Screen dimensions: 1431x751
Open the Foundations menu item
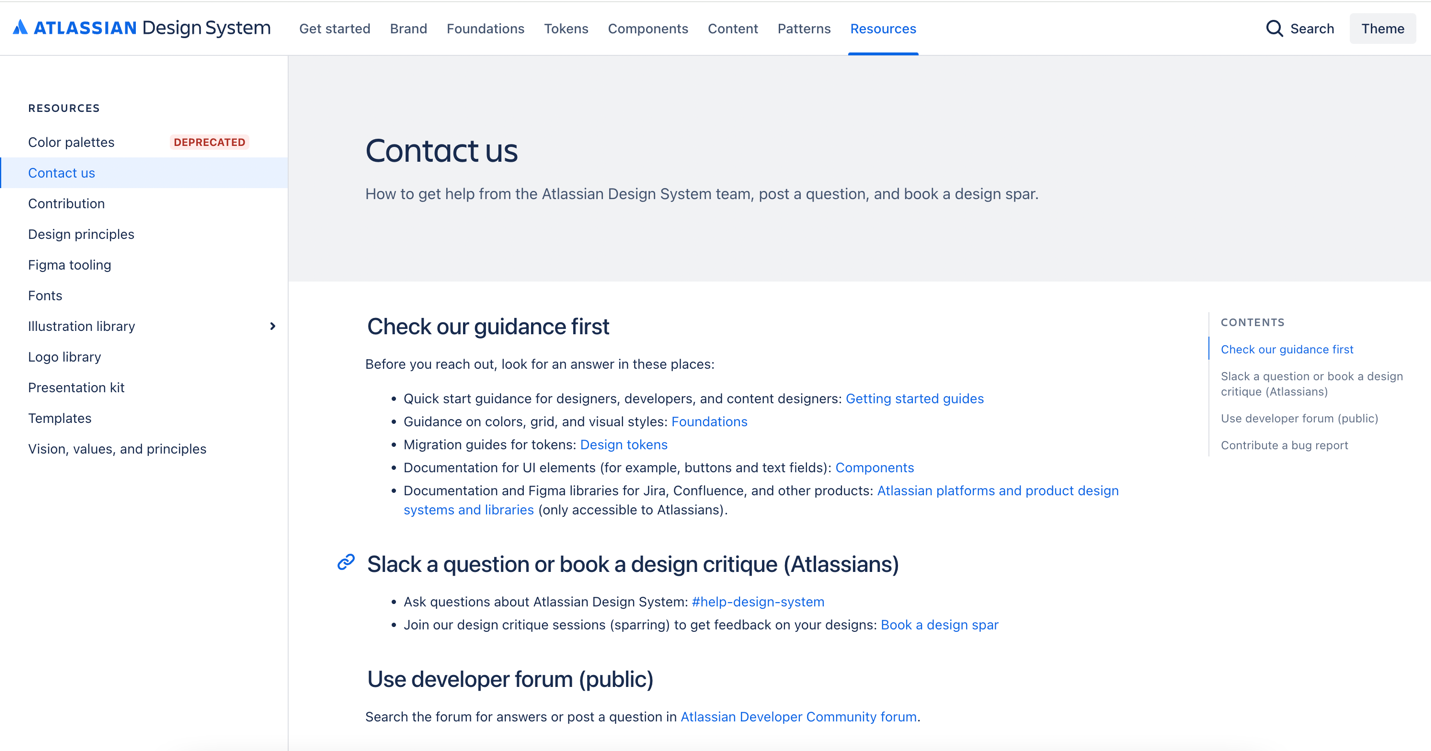coord(485,29)
